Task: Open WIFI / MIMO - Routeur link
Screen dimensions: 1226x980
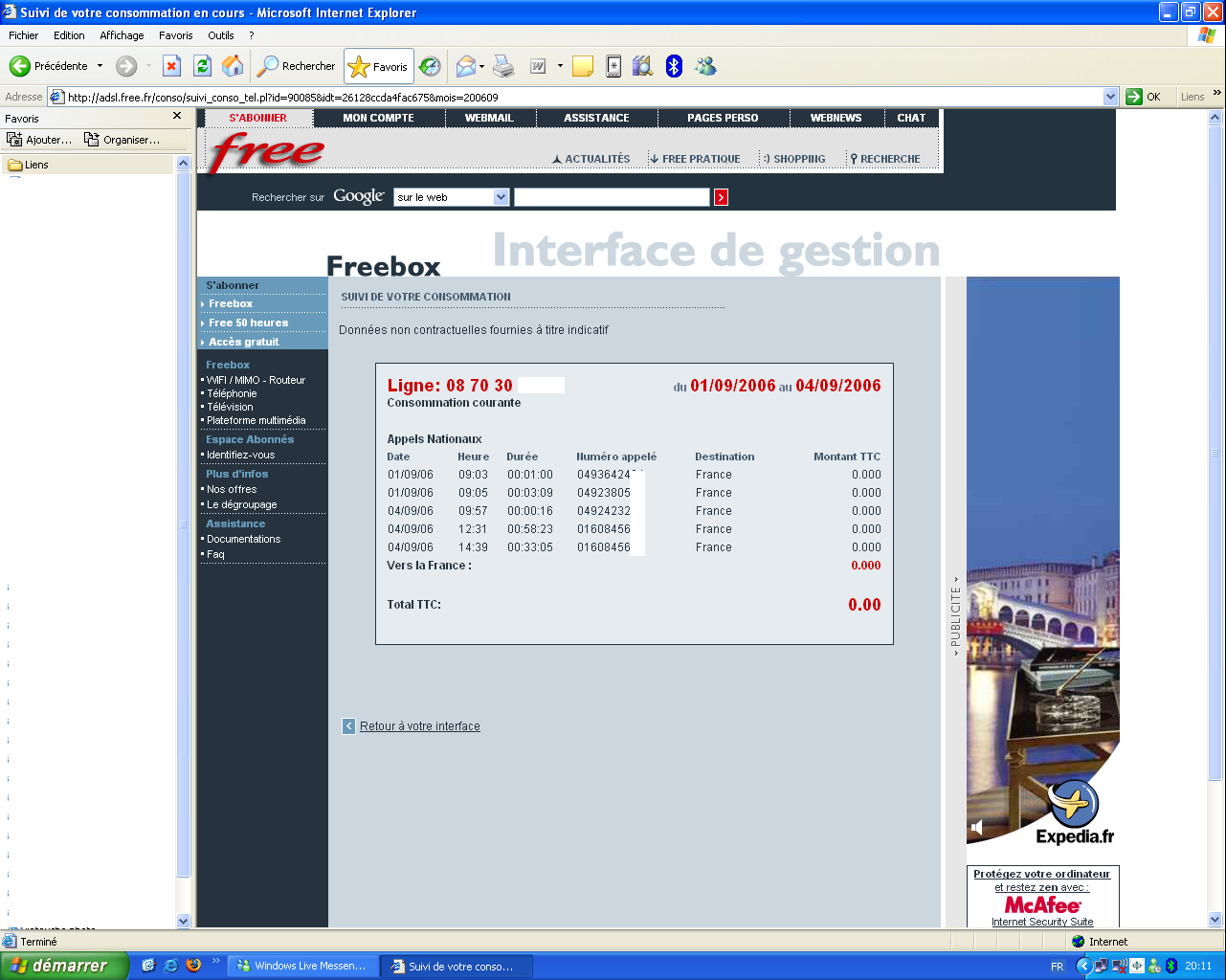Action: tap(256, 380)
